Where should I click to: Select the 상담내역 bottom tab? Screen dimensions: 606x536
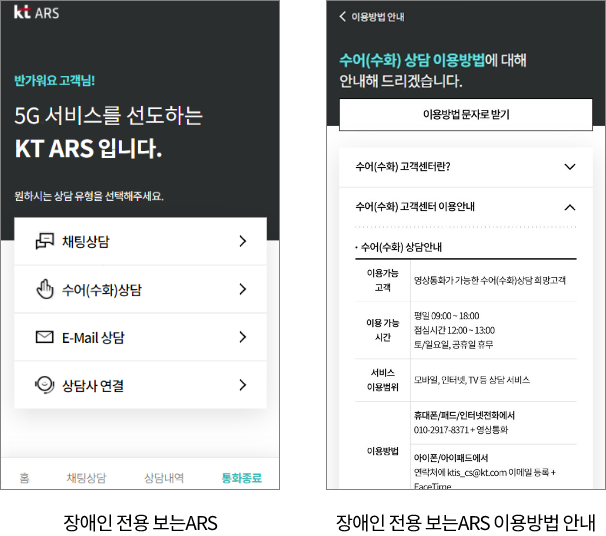click(164, 478)
